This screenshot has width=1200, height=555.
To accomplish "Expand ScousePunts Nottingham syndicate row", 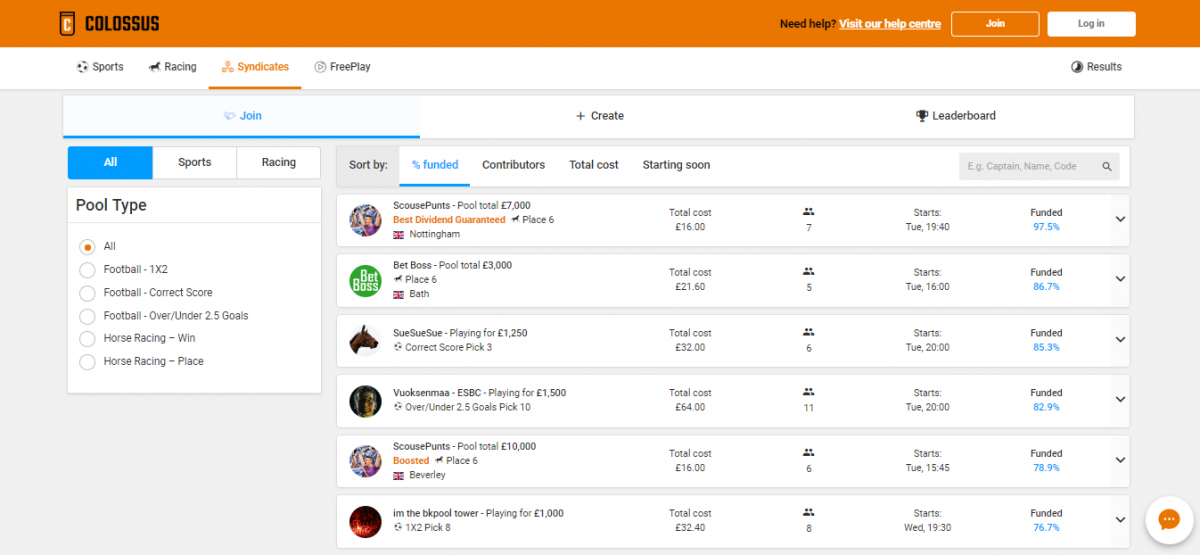I will (1120, 220).
